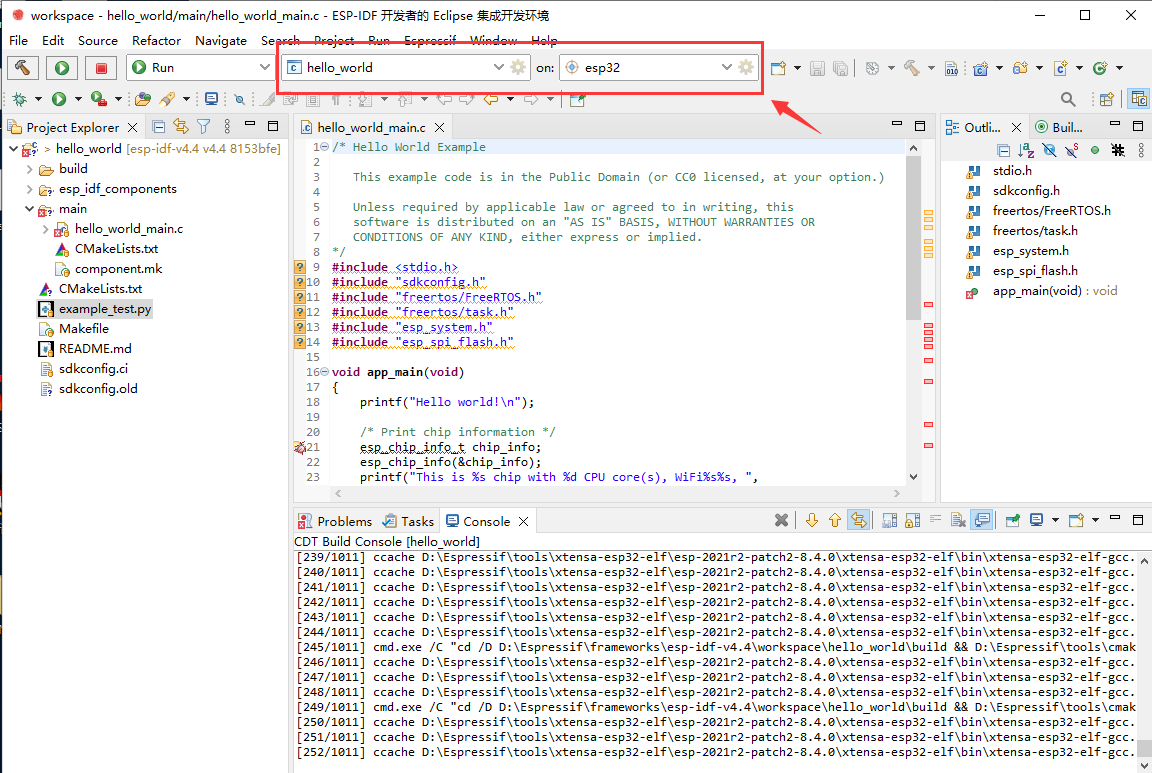Select sdkconfig.ci file in tree

(93, 368)
